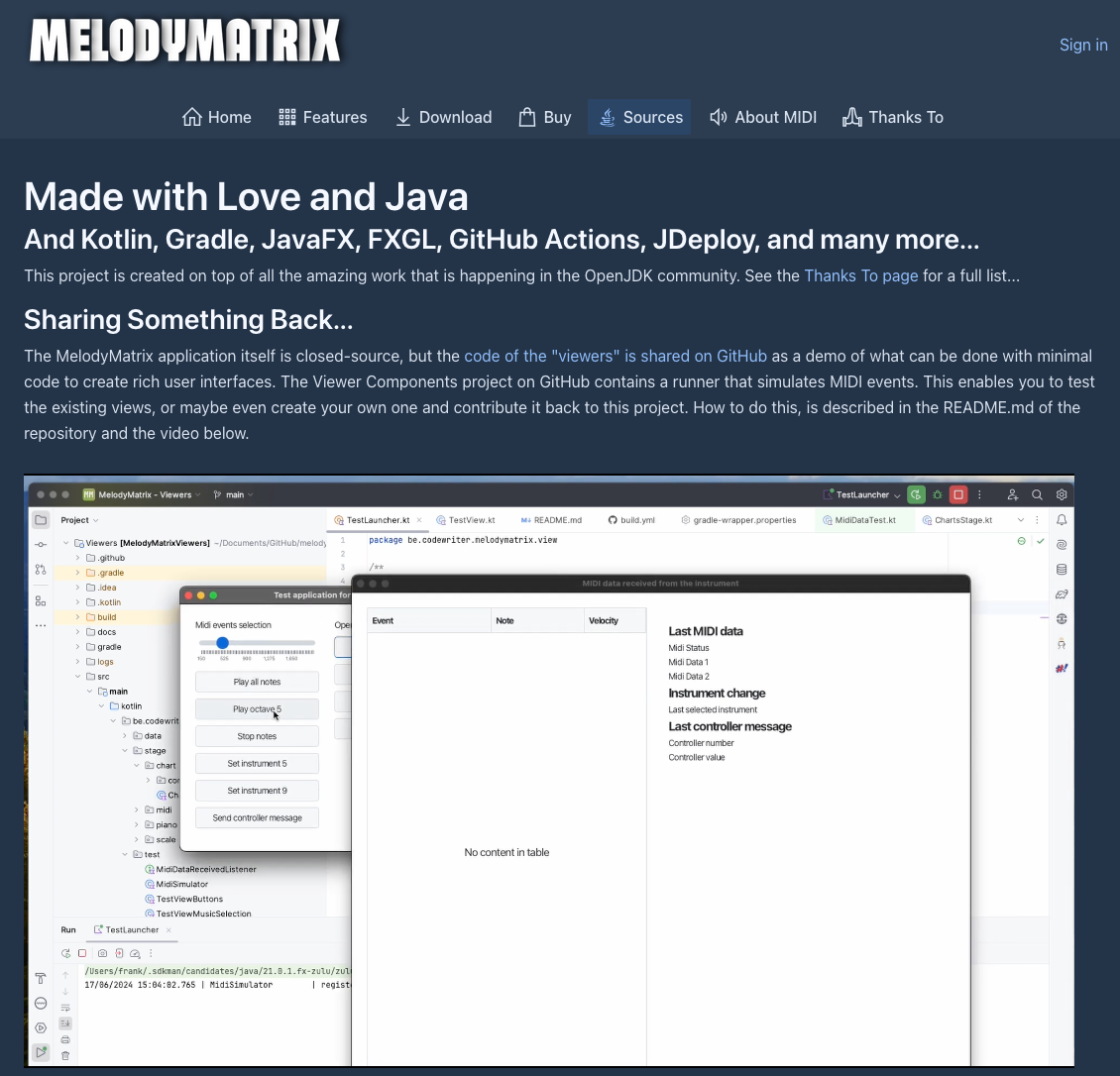Expand the docs folder
Viewport: 1120px width, 1076px height.
point(78,632)
